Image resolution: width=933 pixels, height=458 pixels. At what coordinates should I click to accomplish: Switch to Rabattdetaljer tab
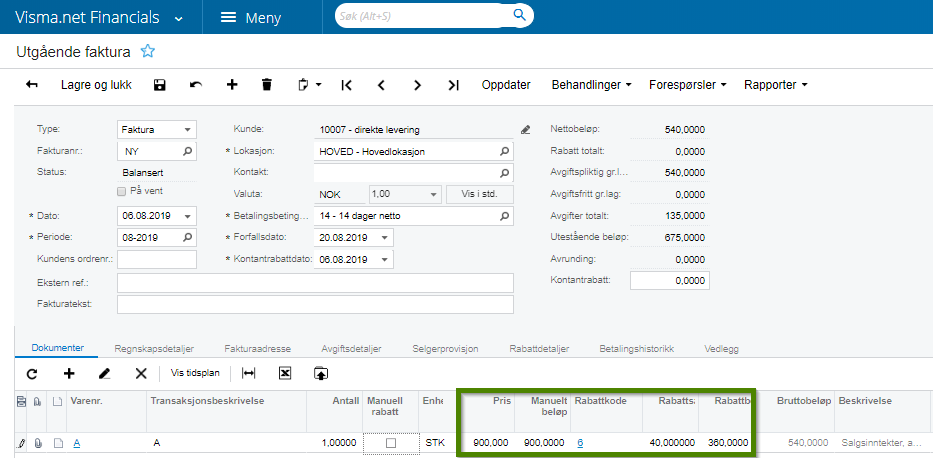coord(540,349)
